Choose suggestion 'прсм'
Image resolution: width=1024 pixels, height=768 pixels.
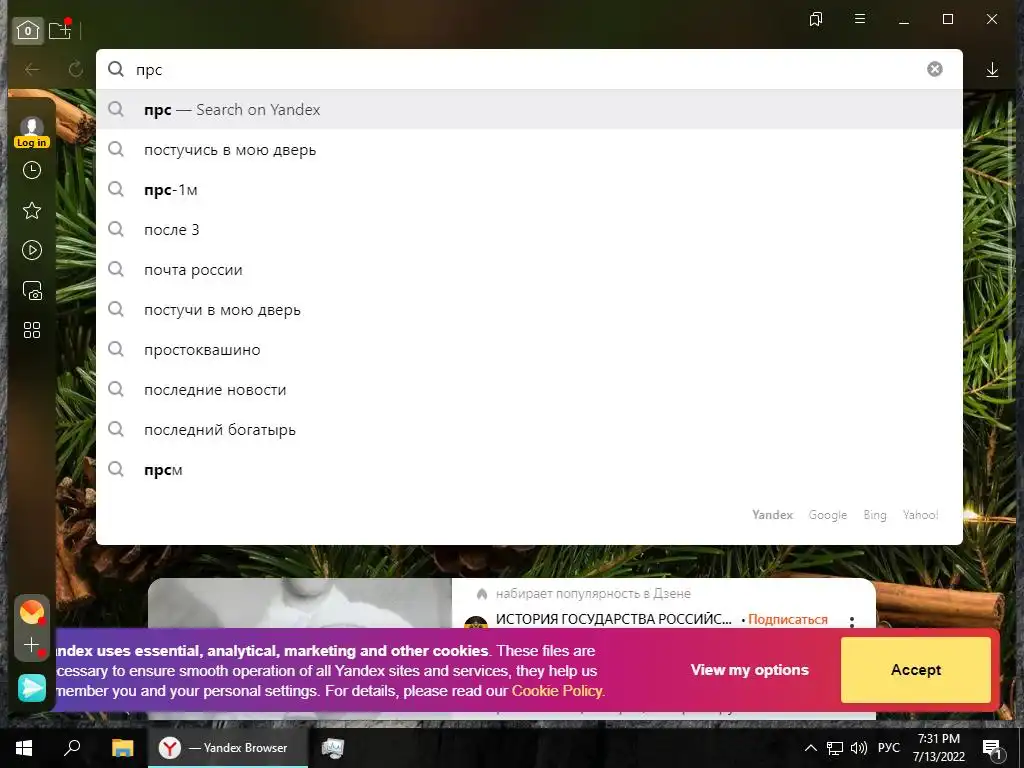529,470
